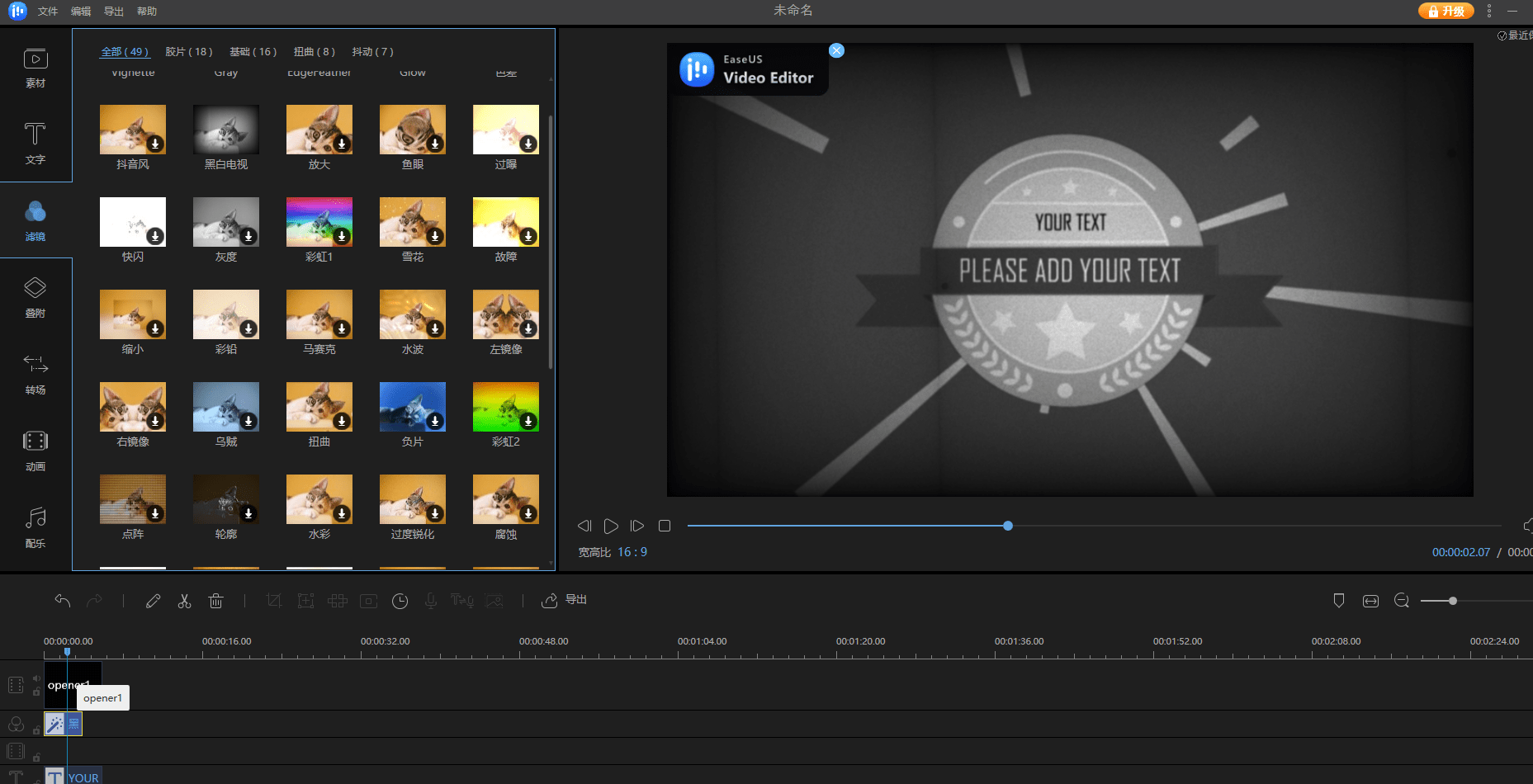Toggle mute on opener1 video track
The width and height of the screenshot is (1533, 784).
36,678
